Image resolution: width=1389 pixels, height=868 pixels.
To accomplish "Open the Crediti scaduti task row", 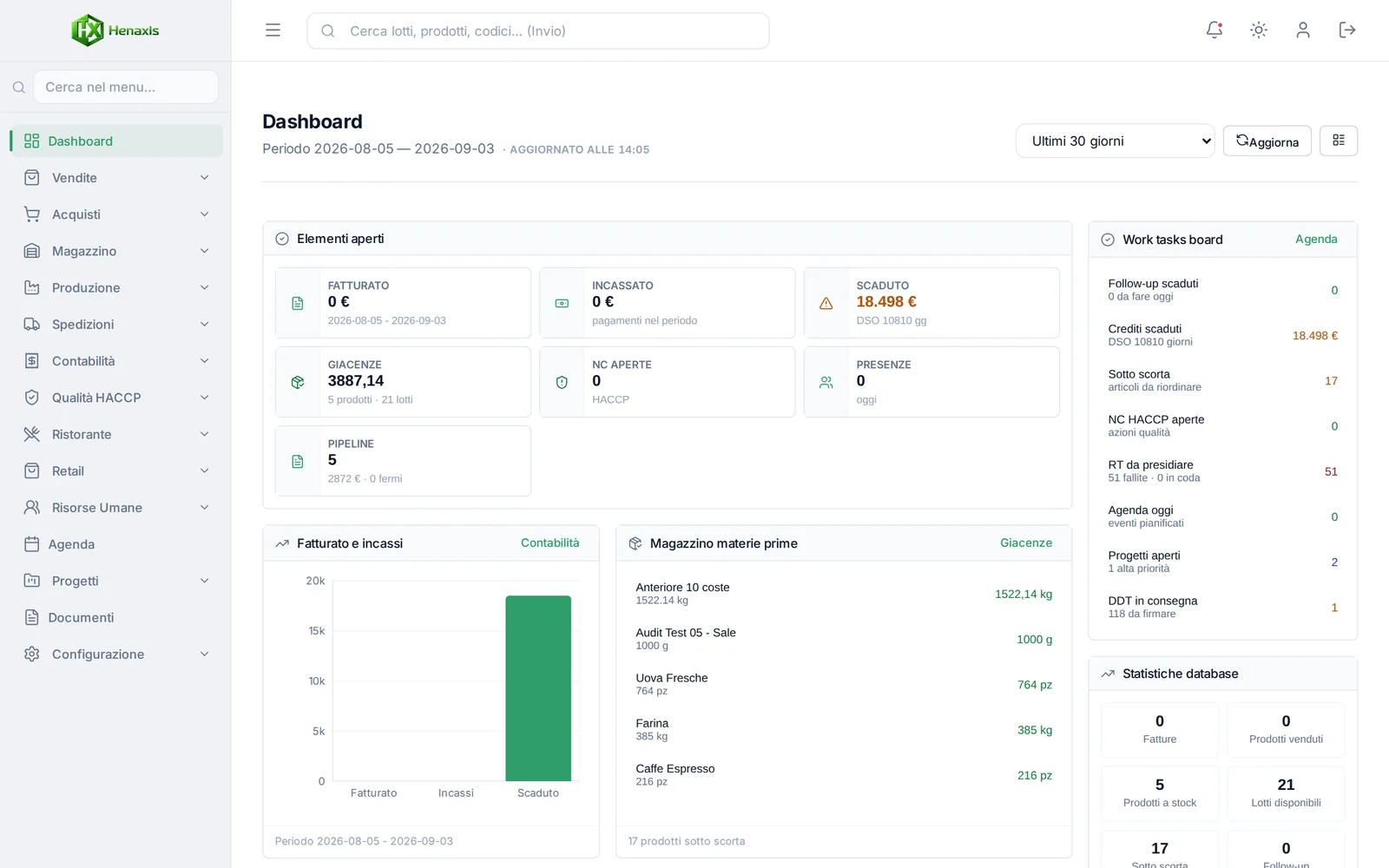I will (x=1222, y=335).
